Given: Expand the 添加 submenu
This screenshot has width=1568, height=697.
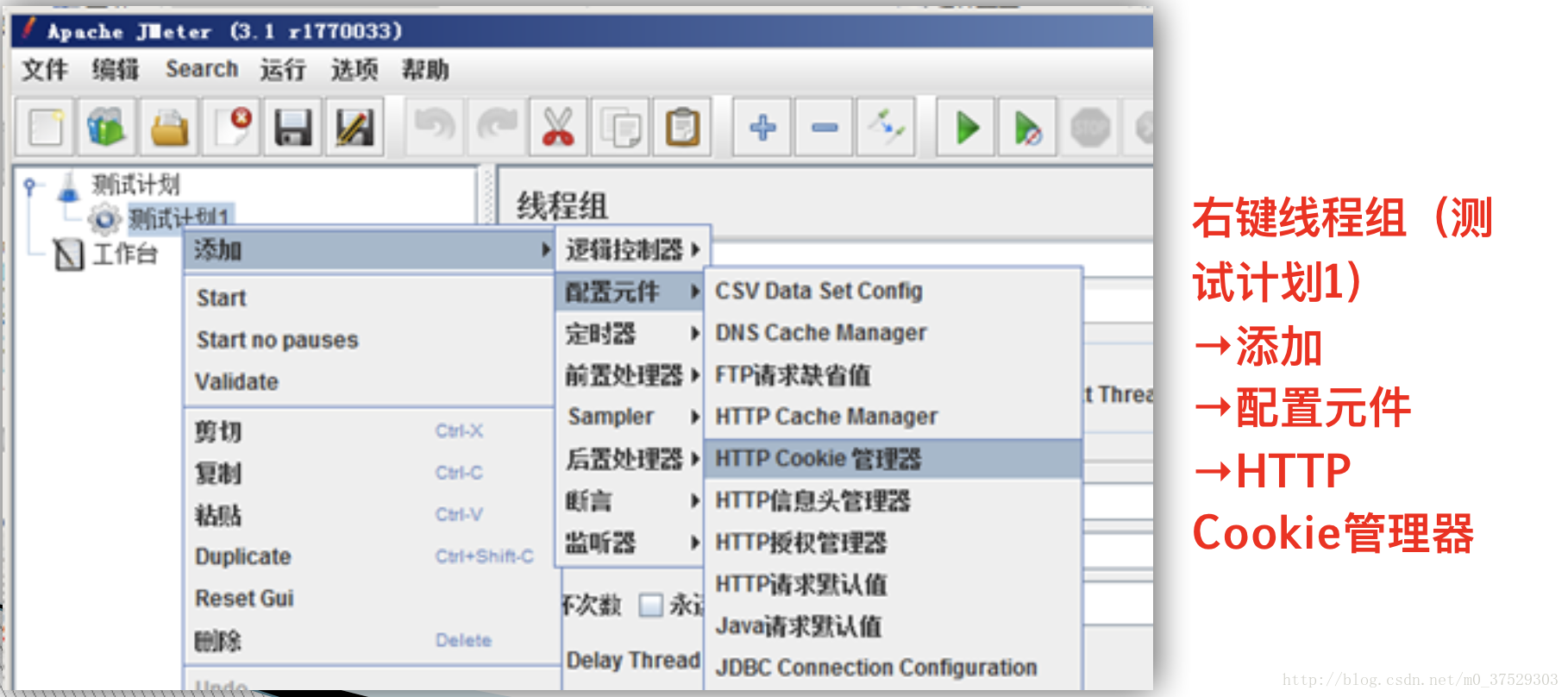Looking at the screenshot, I should click(x=369, y=250).
